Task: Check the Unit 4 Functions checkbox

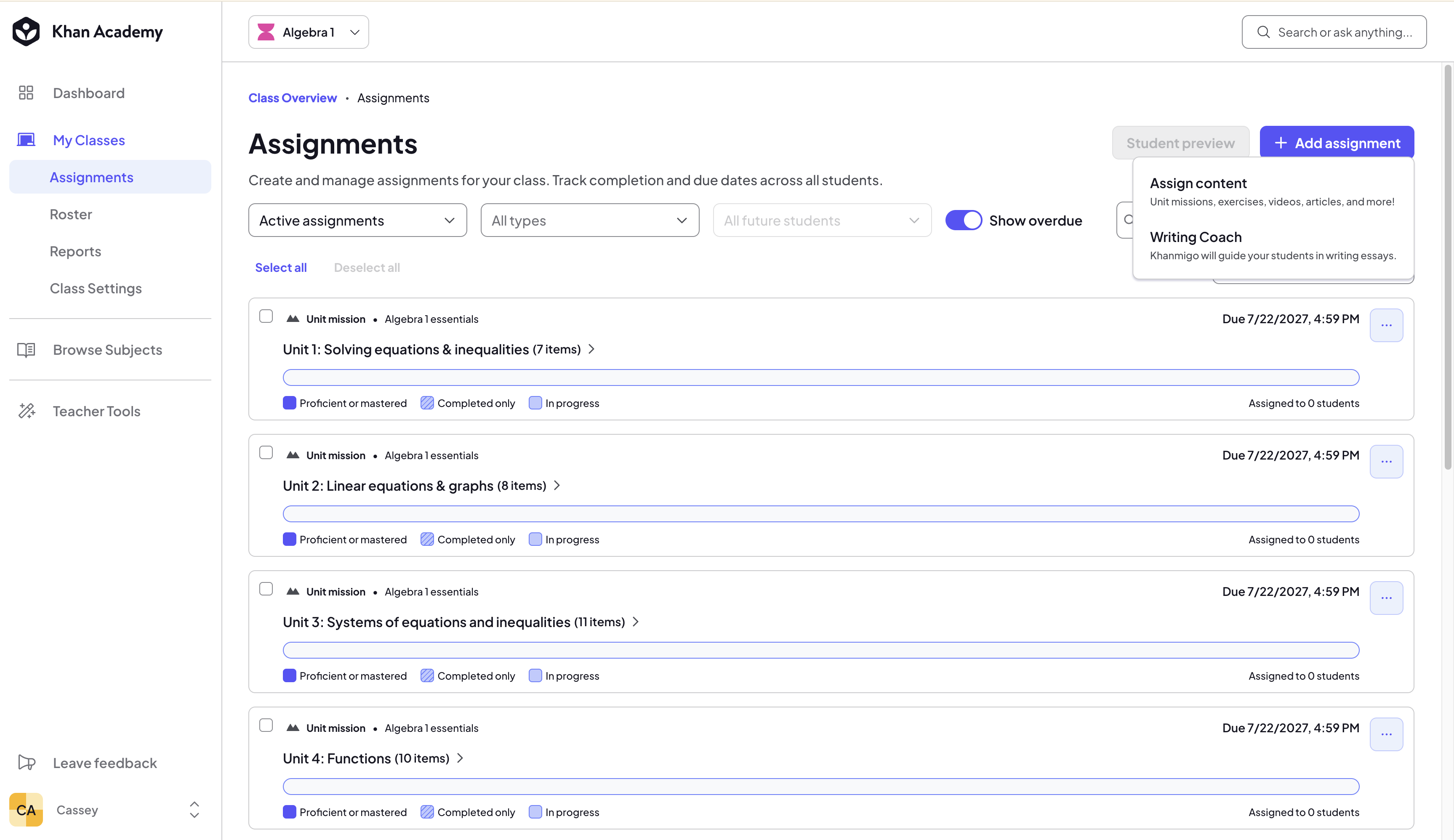Action: pyautogui.click(x=266, y=725)
